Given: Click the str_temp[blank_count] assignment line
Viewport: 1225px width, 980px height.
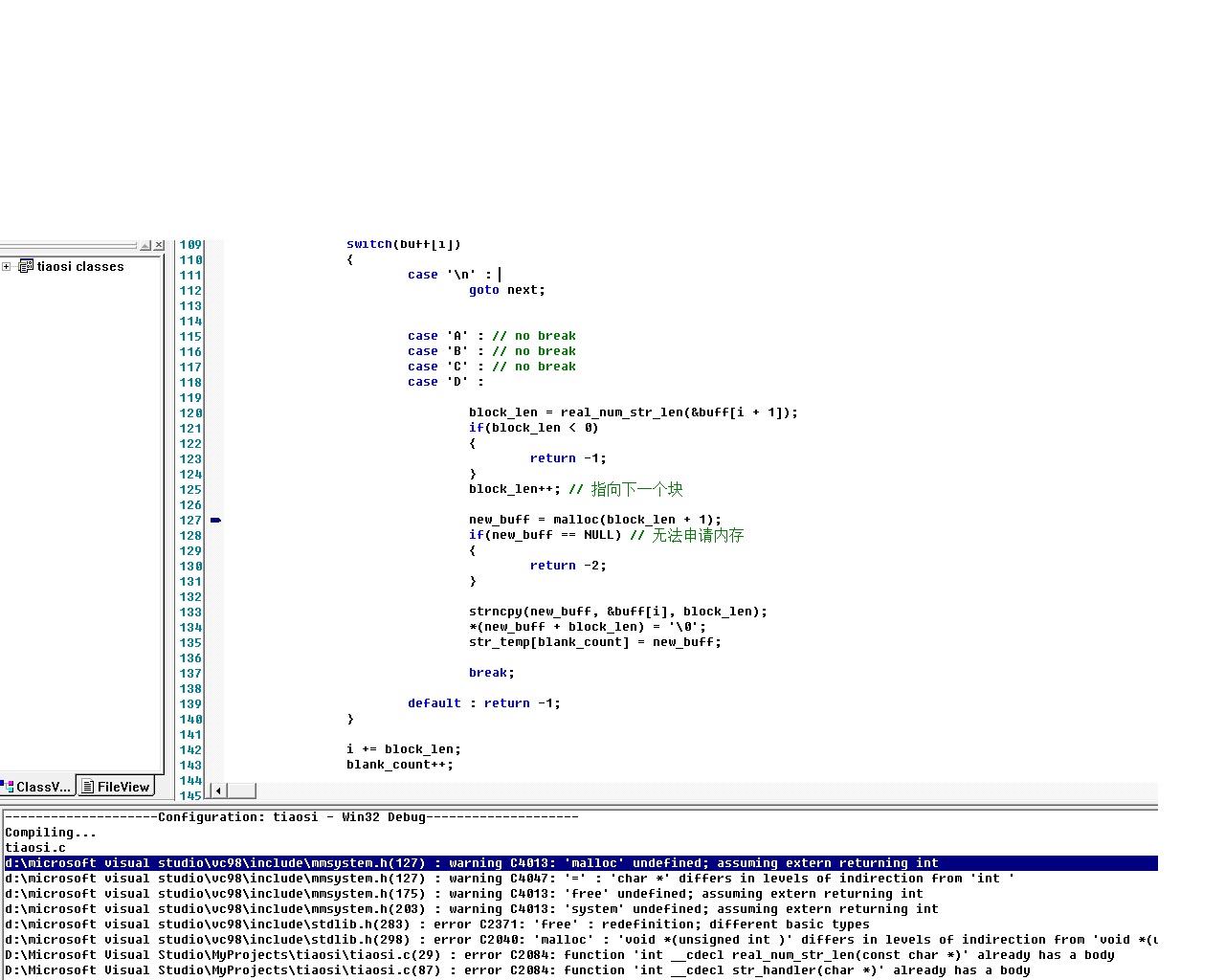Looking at the screenshot, I should point(594,642).
